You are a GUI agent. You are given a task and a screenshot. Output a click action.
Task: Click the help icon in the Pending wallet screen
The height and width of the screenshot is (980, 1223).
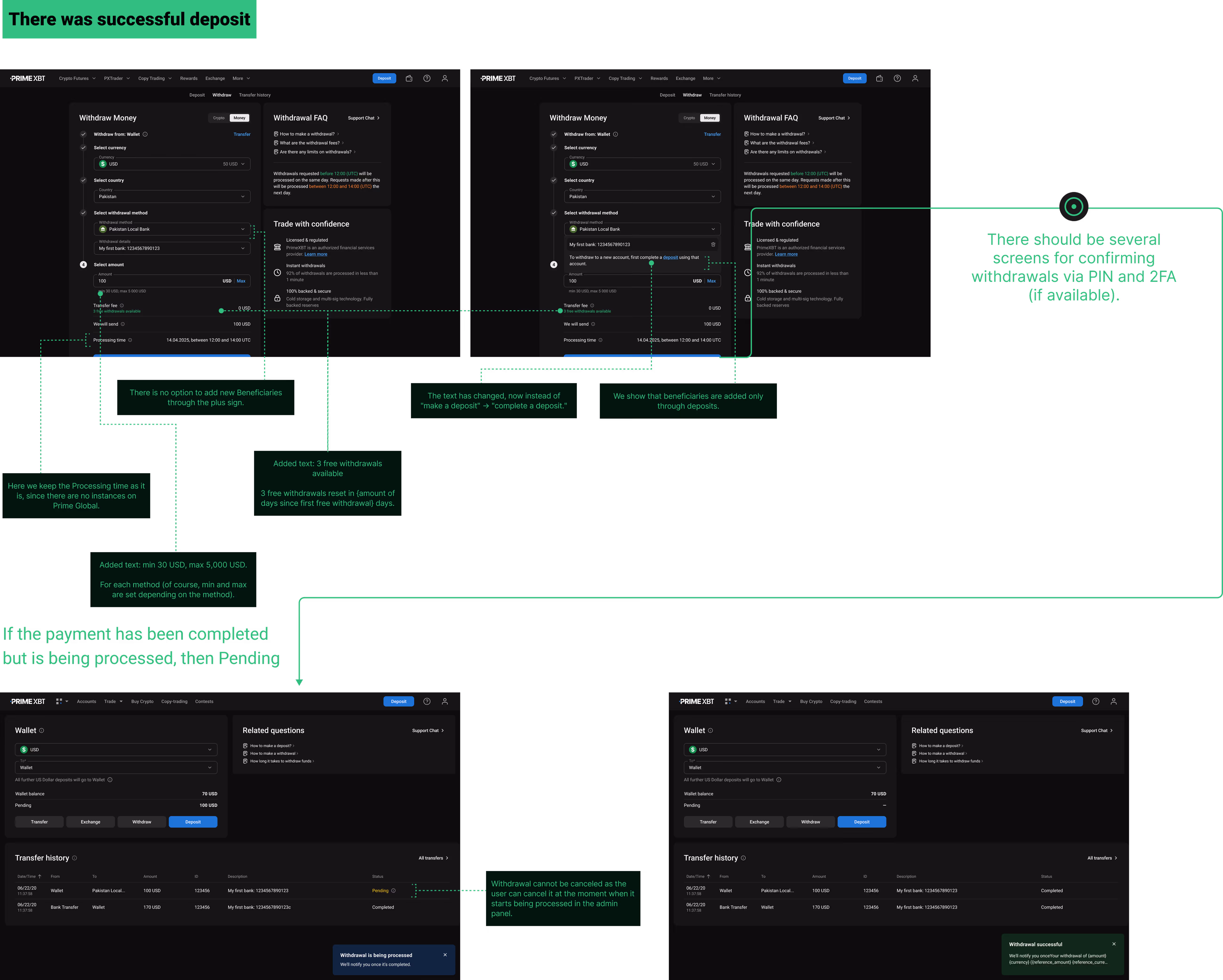click(x=427, y=702)
